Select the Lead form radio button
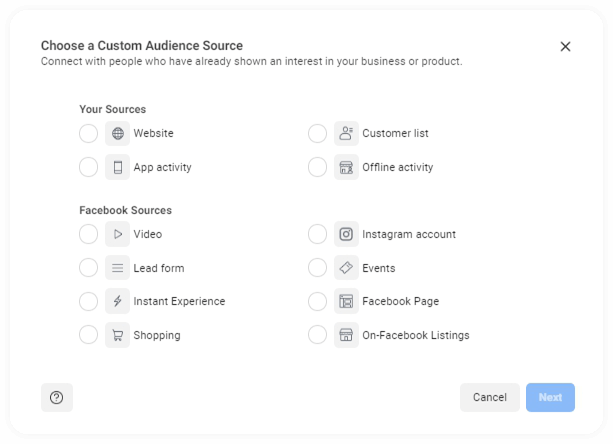613x444 pixels. coord(88,268)
